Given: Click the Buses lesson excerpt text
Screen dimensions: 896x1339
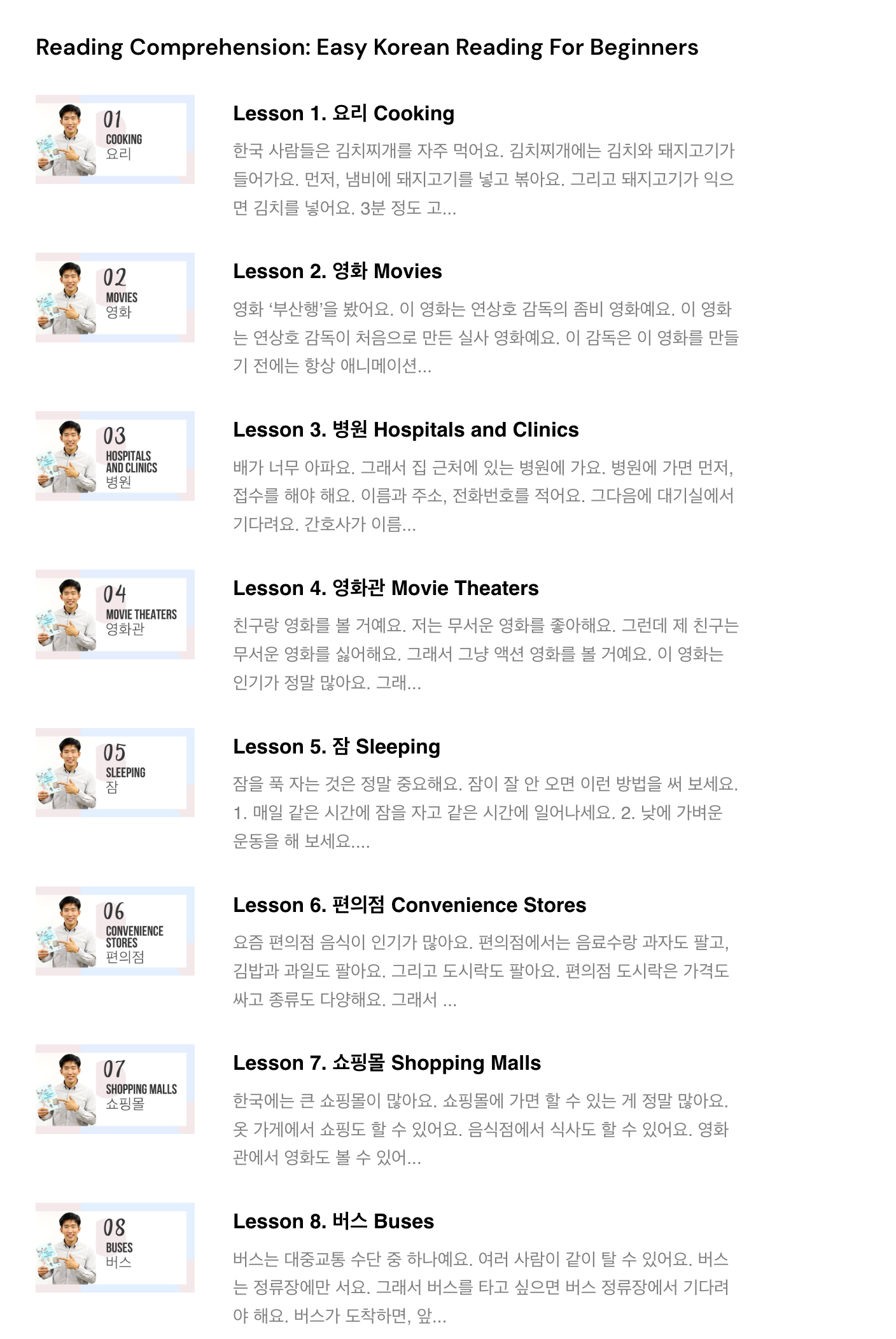Looking at the screenshot, I should (x=482, y=1287).
